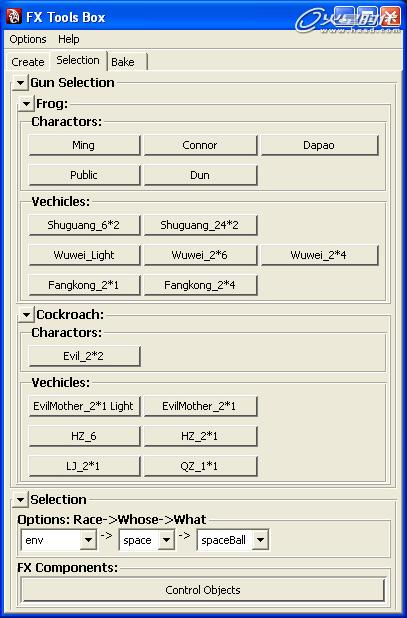Collapse the bottom Selection section
Image resolution: width=407 pixels, height=618 pixels.
pyautogui.click(x=20, y=500)
